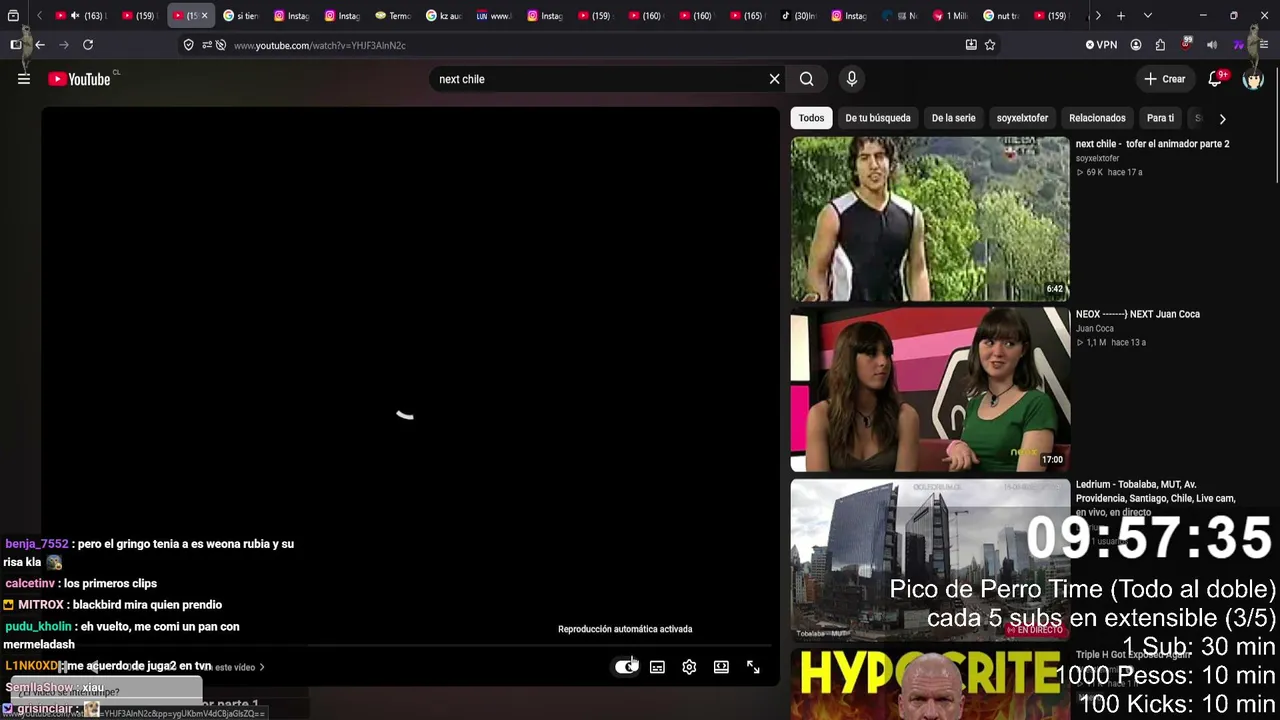Select the De tu búsqueda chip

(x=878, y=118)
